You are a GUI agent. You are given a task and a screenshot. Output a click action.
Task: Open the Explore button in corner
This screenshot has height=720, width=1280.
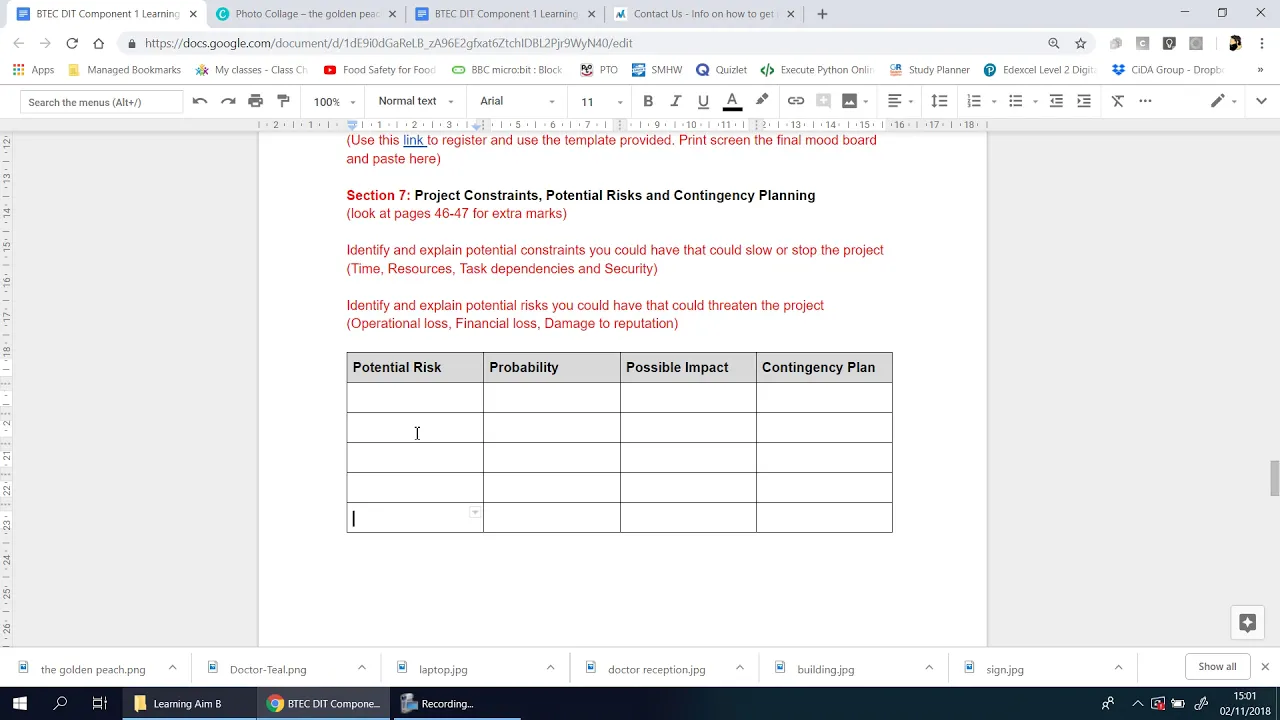1247,623
